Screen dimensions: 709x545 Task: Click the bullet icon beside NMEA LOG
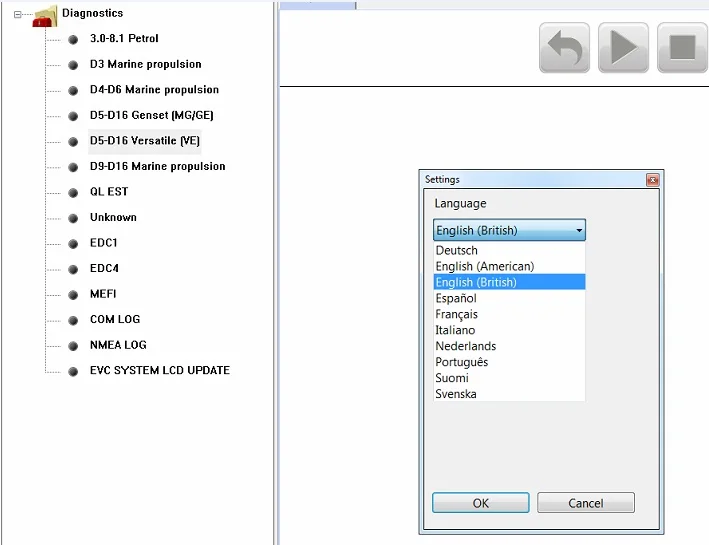[73, 346]
